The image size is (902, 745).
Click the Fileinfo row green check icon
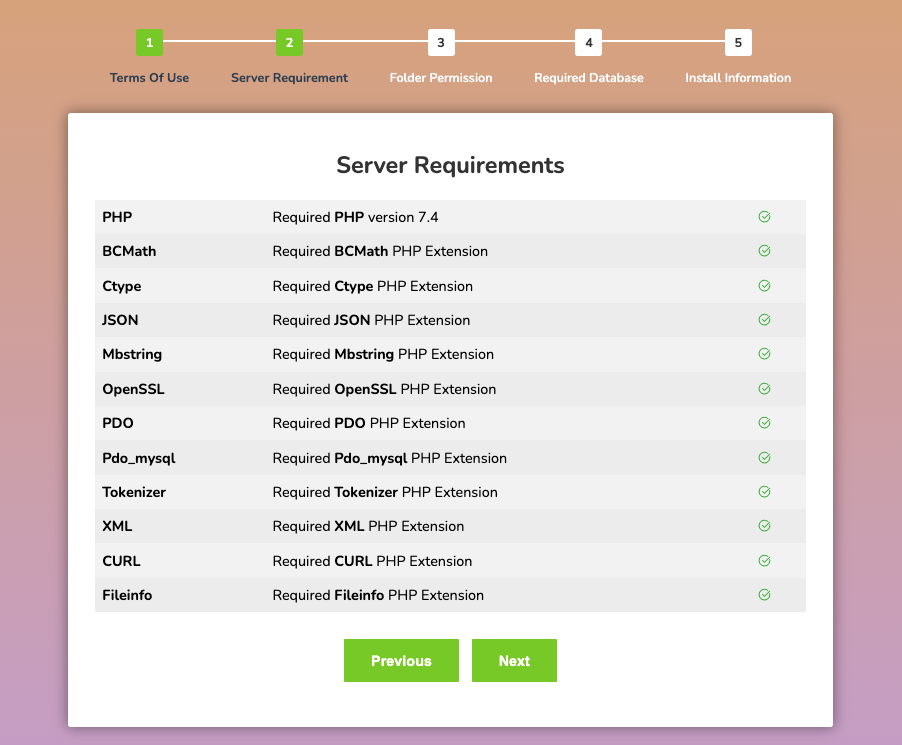(x=764, y=595)
